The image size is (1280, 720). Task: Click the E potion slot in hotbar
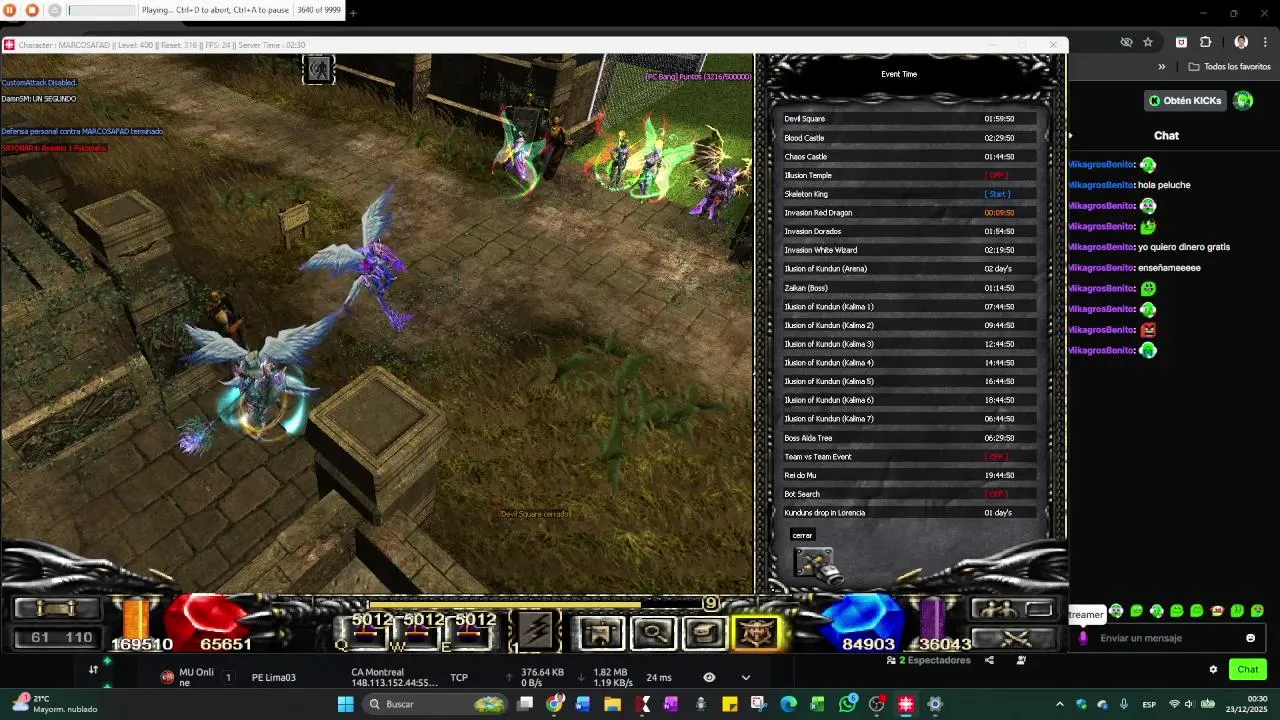coord(472,632)
